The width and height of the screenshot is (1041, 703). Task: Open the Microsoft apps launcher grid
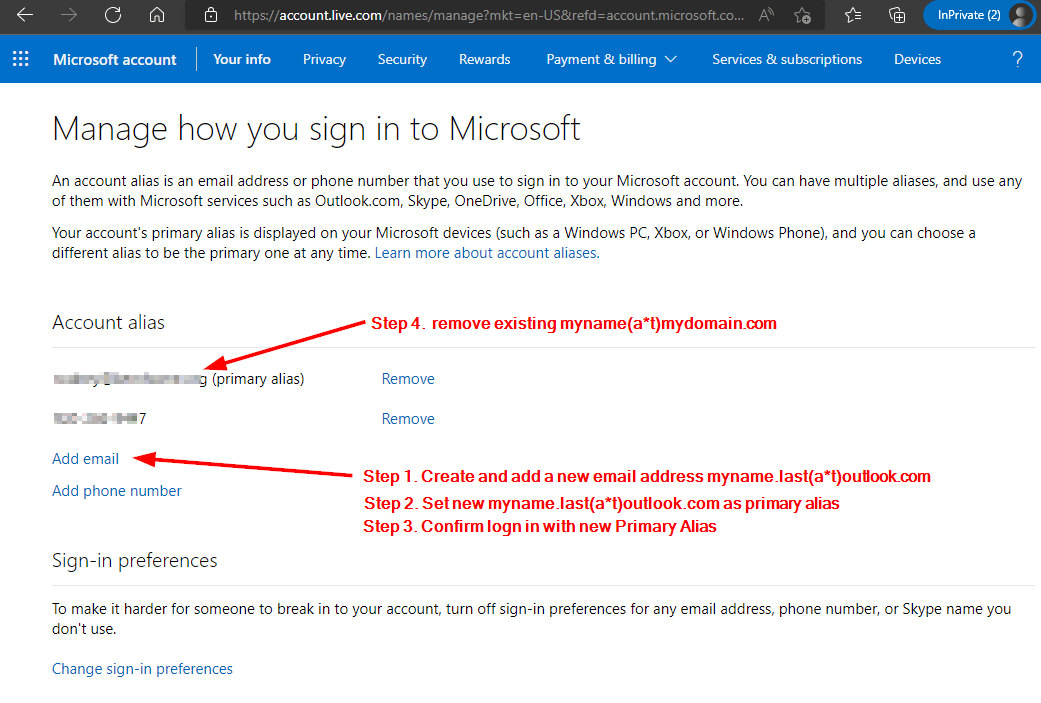[x=20, y=58]
